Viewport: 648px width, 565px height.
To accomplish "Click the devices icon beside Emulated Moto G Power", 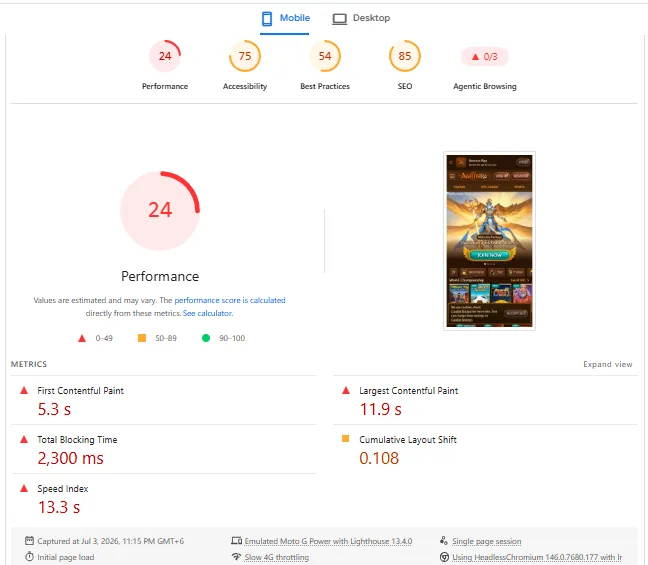I will (x=236, y=541).
